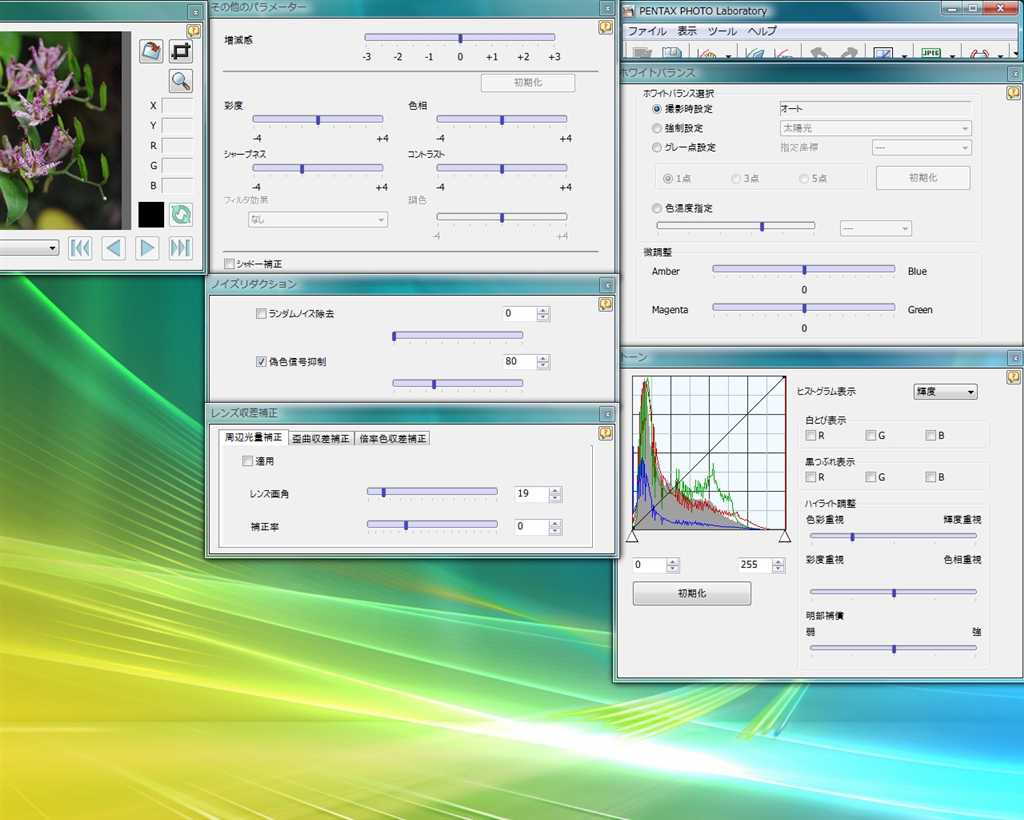Select the crop tool in the preview panel
The image size is (1024, 820).
pos(181,51)
